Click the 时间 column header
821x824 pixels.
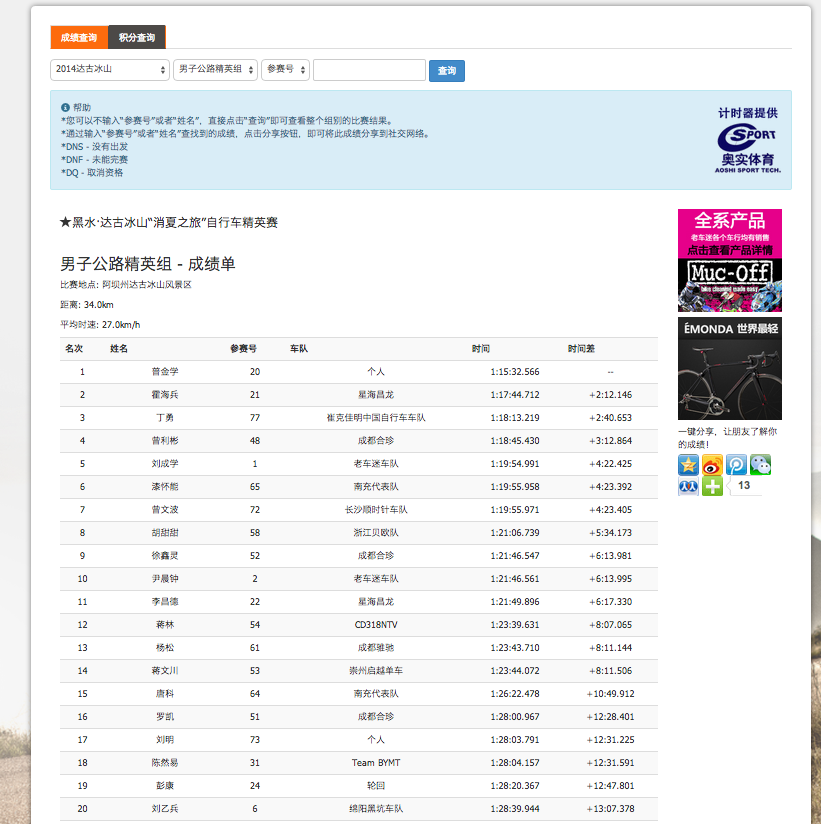pos(480,349)
